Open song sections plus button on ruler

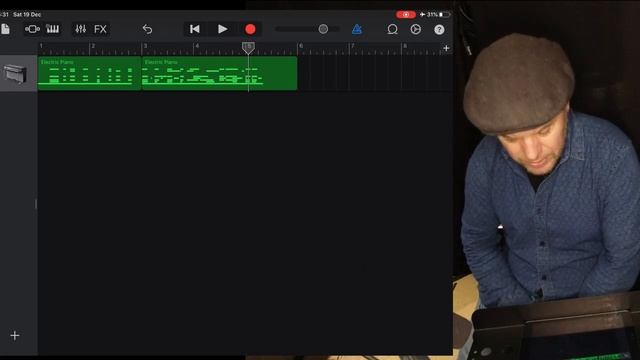[x=446, y=48]
